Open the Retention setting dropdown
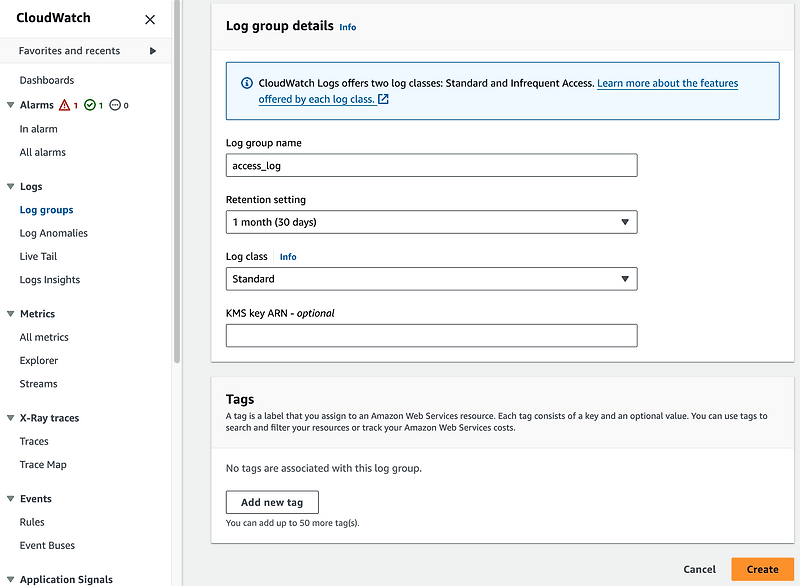 point(431,222)
